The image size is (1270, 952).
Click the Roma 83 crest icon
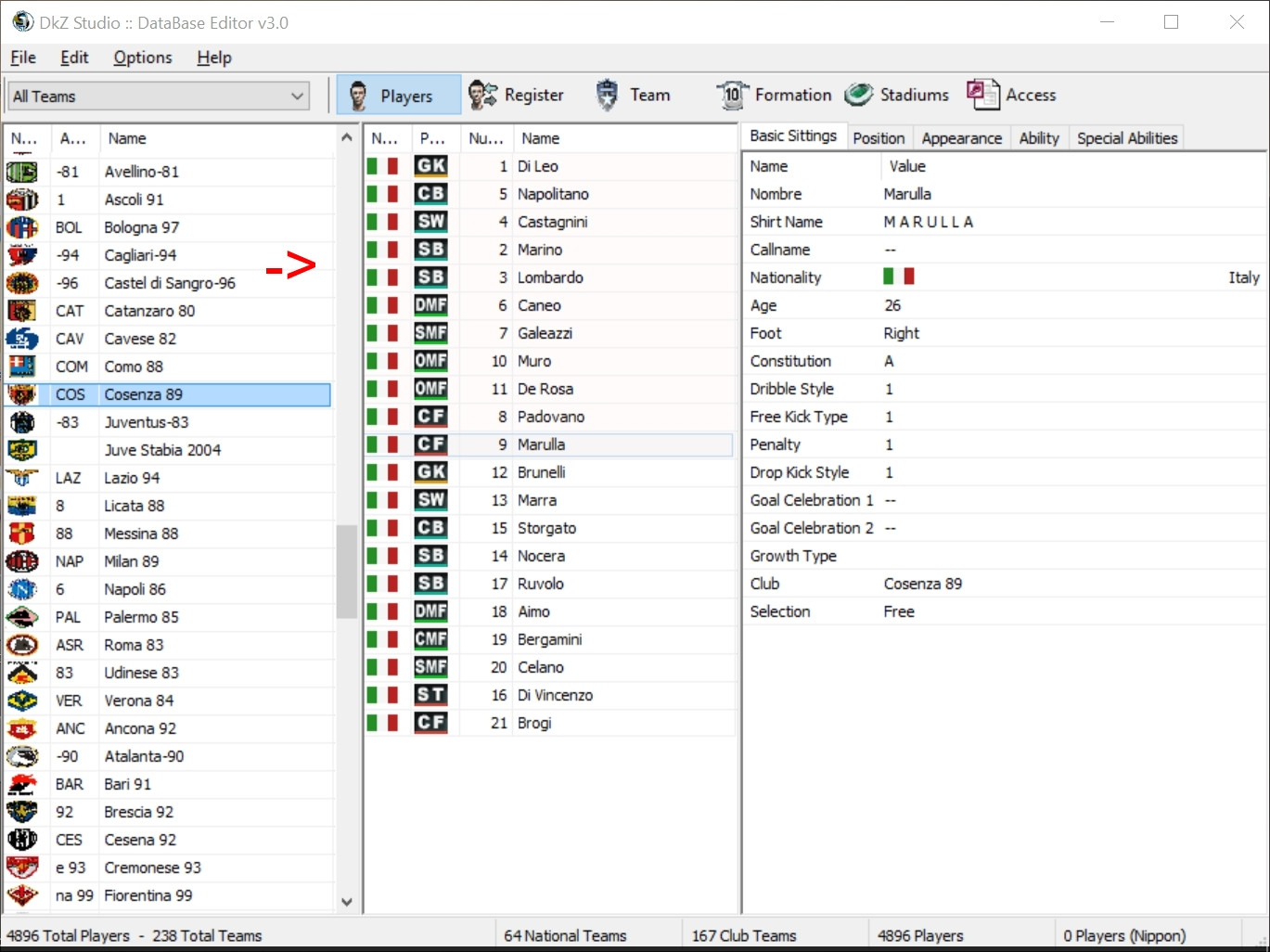[22, 645]
